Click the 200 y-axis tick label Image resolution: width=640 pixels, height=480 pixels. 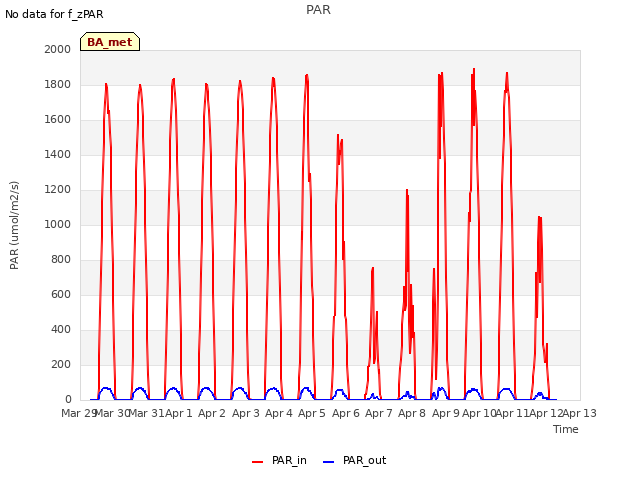61,364
